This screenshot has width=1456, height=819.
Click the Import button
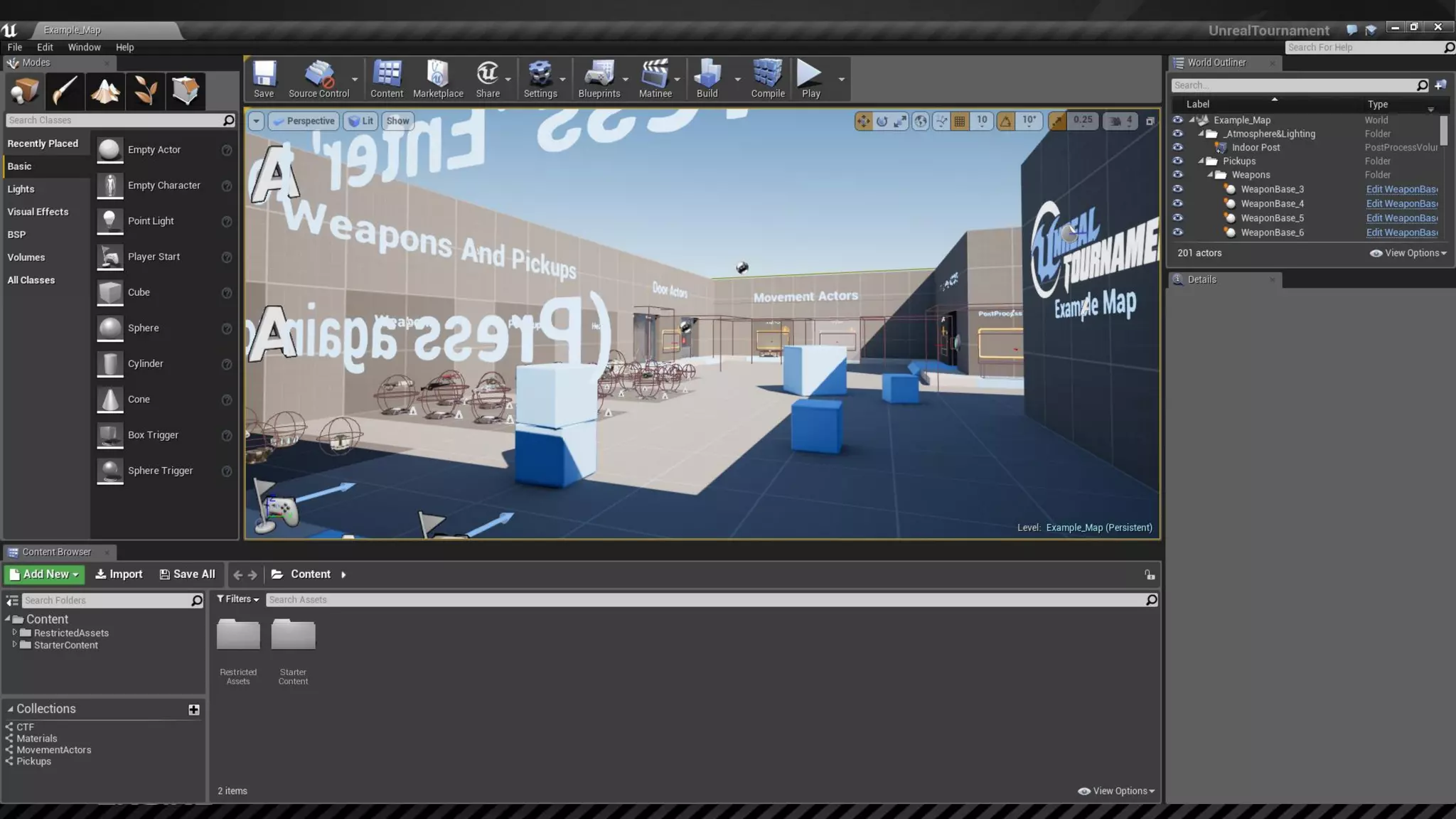click(x=119, y=574)
